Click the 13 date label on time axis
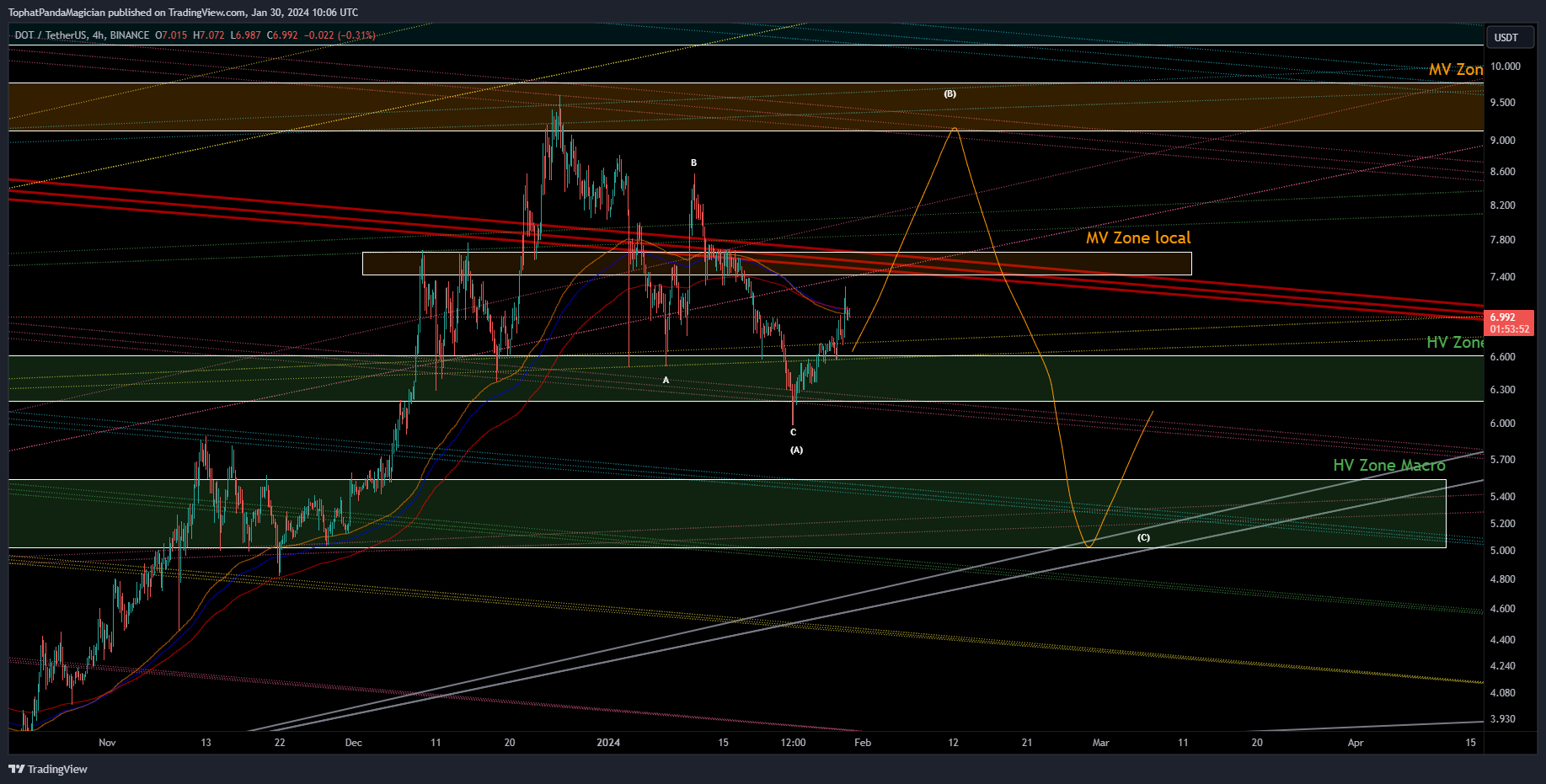This screenshot has width=1546, height=784. pos(206,743)
